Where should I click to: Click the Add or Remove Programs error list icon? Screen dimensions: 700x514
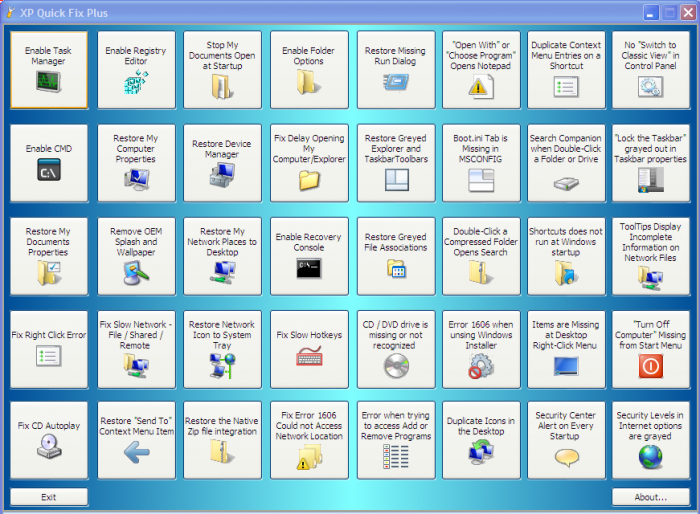pyautogui.click(x=396, y=457)
